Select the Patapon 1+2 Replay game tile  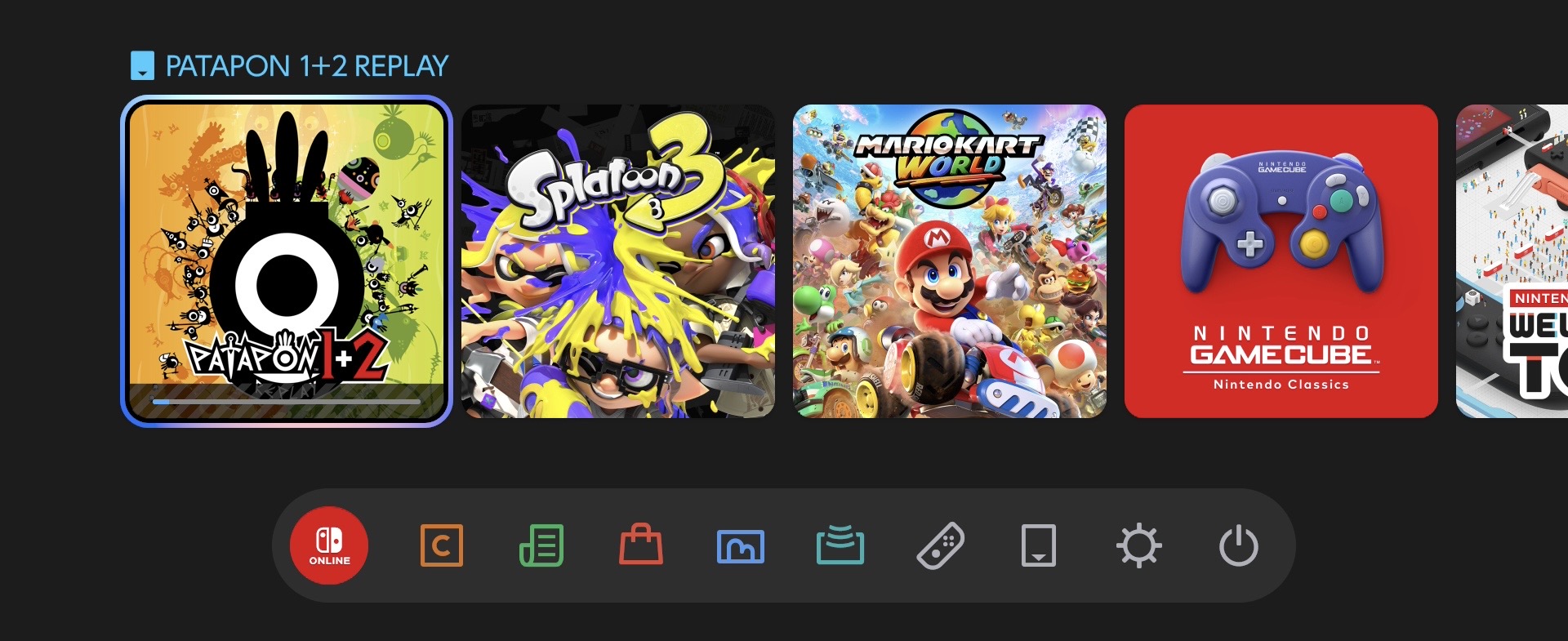(287, 261)
